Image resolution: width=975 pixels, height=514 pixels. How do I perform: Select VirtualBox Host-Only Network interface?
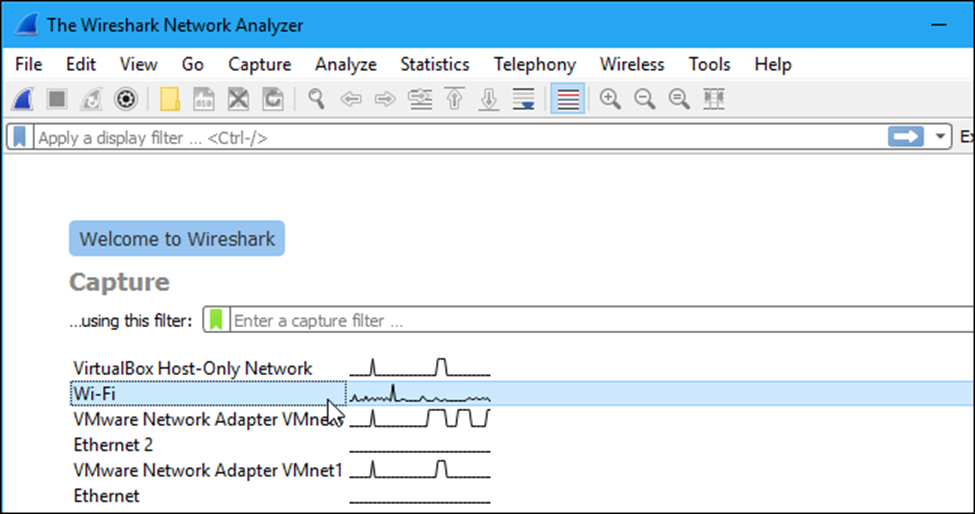coord(193,368)
